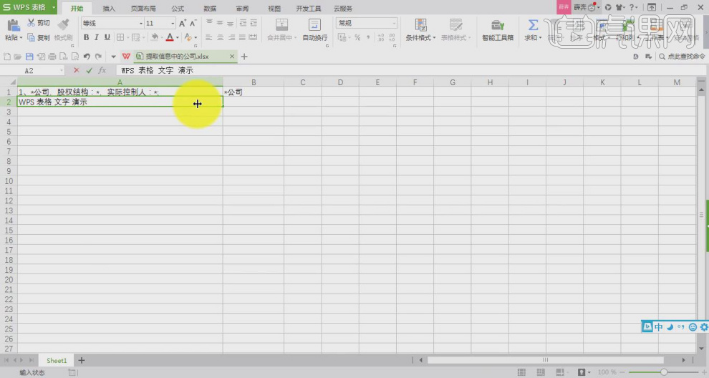
Task: Decrease font size with the smaller A
Action: [193, 23]
